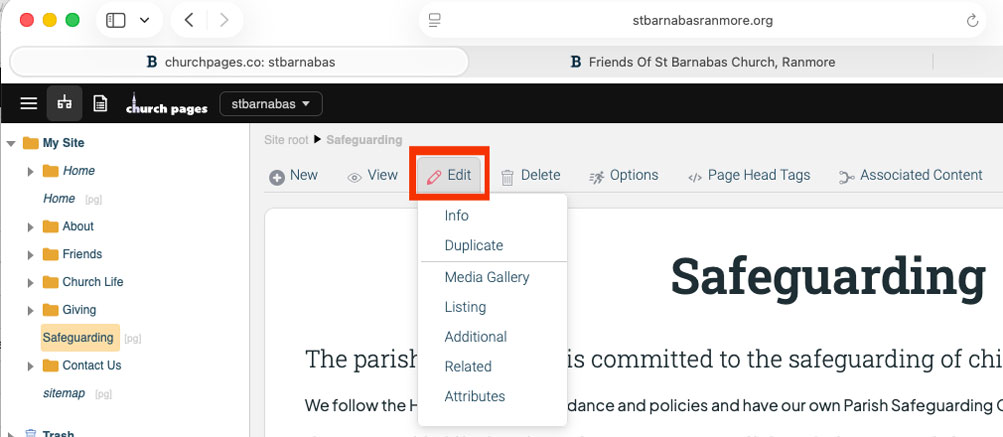Select the Contact Us tree label
Image resolution: width=1003 pixels, height=437 pixels.
tap(91, 365)
